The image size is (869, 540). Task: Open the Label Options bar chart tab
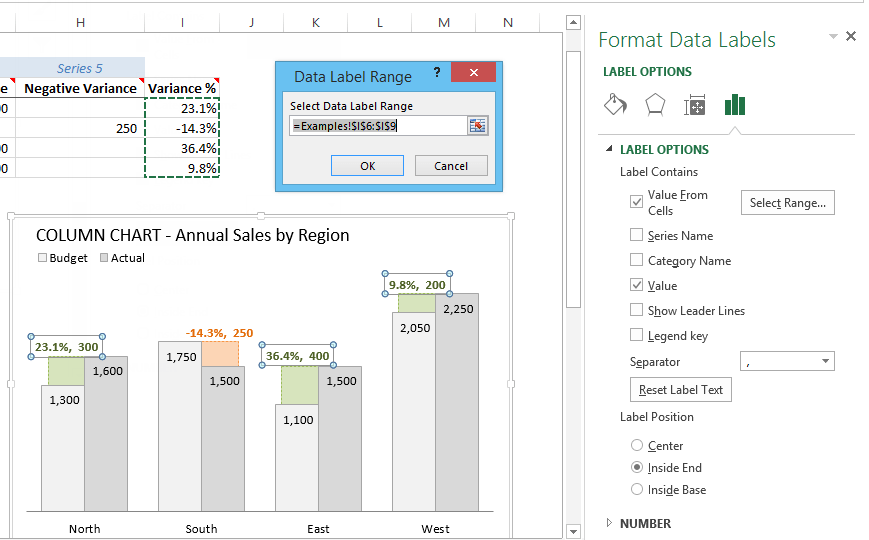point(735,104)
